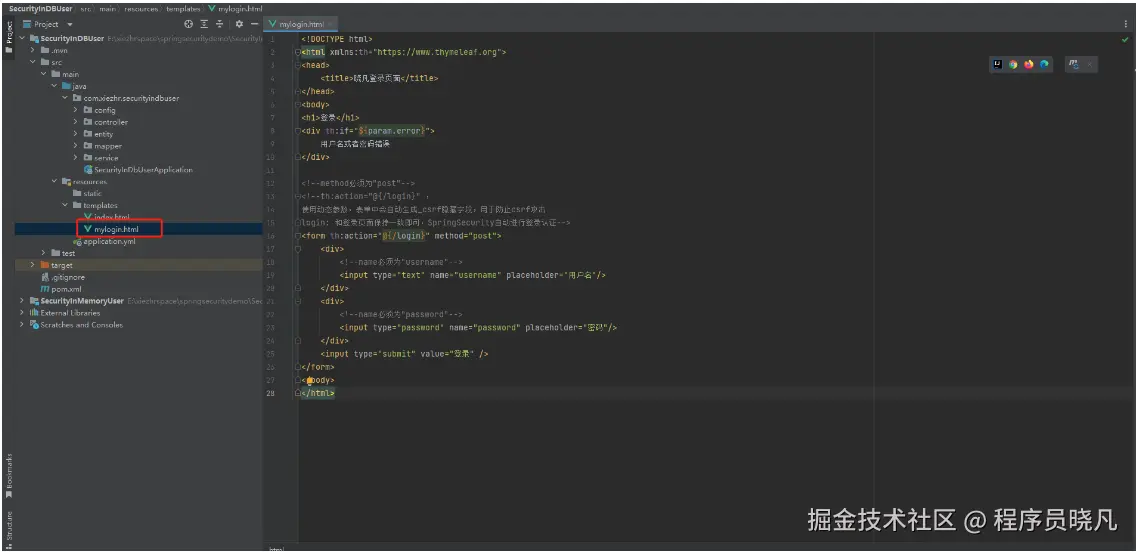Open the Bookmarks tool window side tab

pyautogui.click(x=9, y=476)
